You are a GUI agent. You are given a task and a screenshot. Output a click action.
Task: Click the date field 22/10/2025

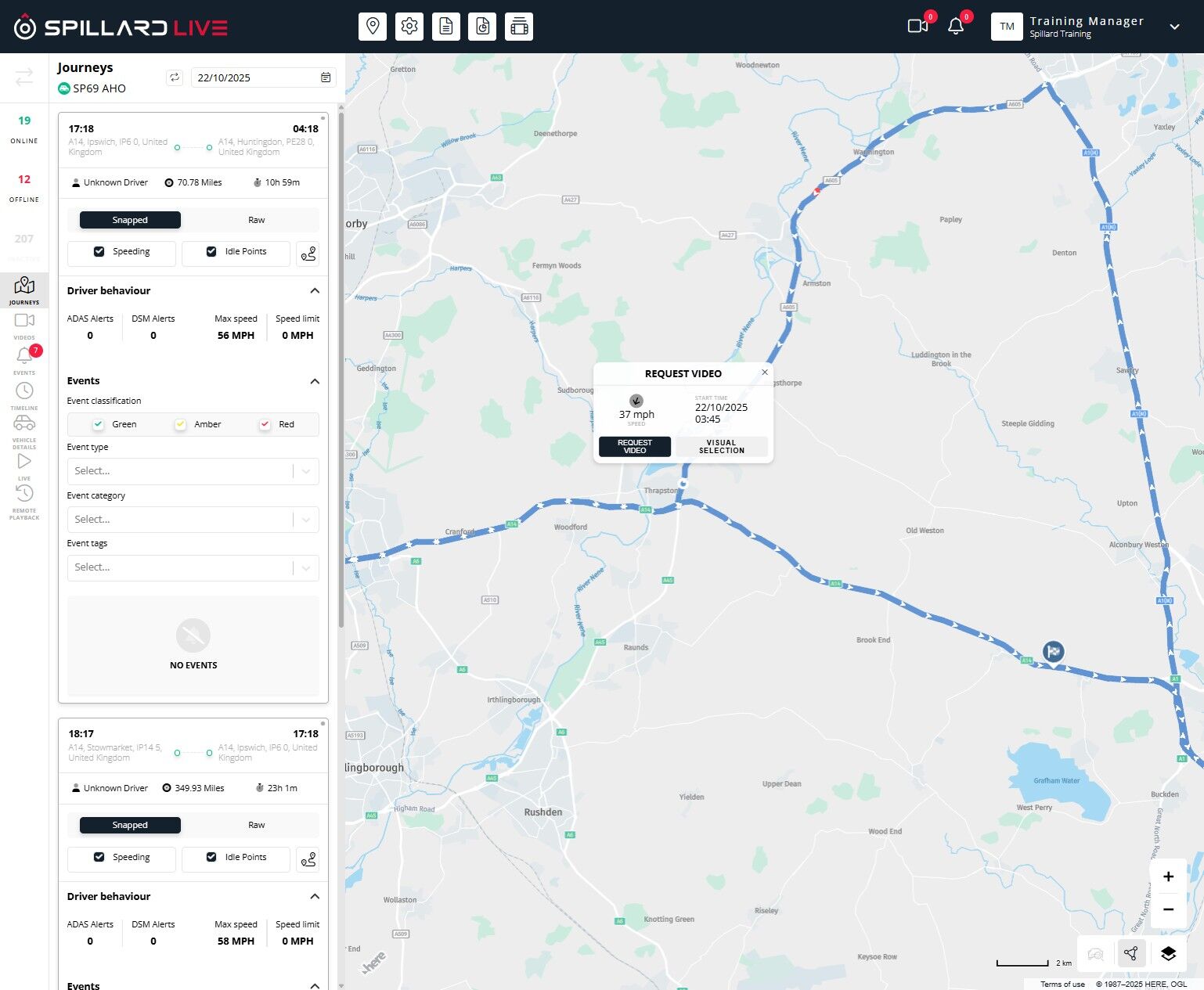click(263, 77)
